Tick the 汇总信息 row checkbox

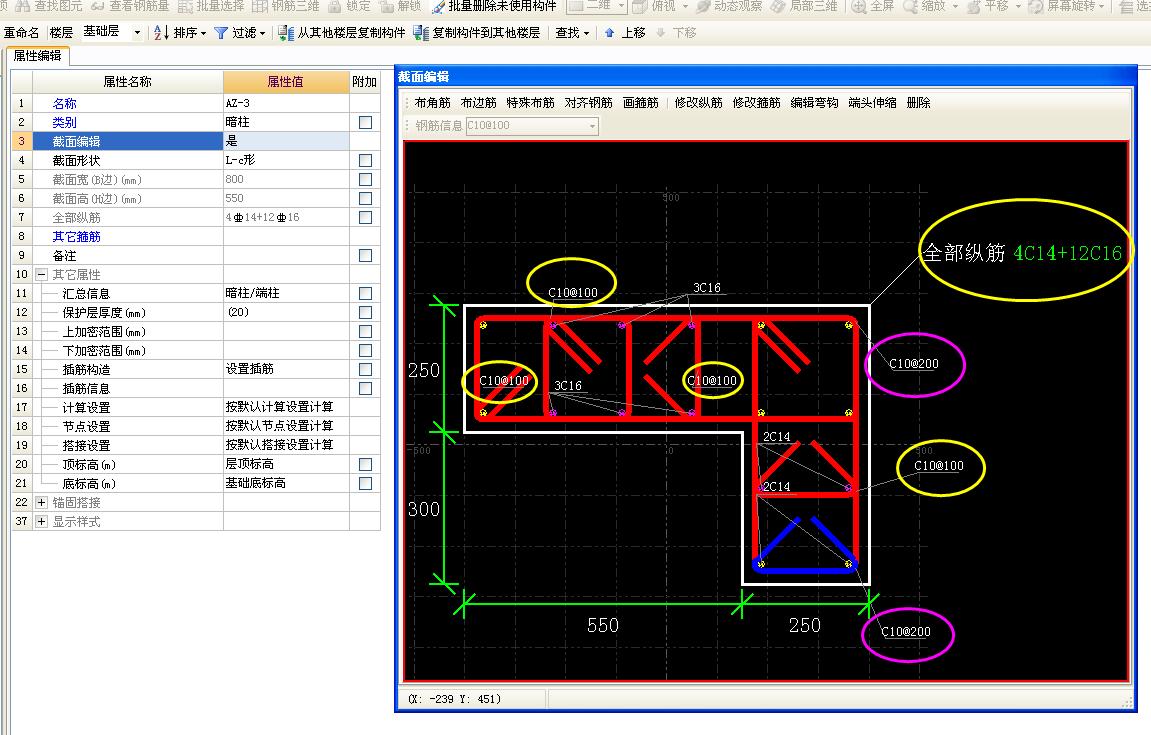pos(365,294)
